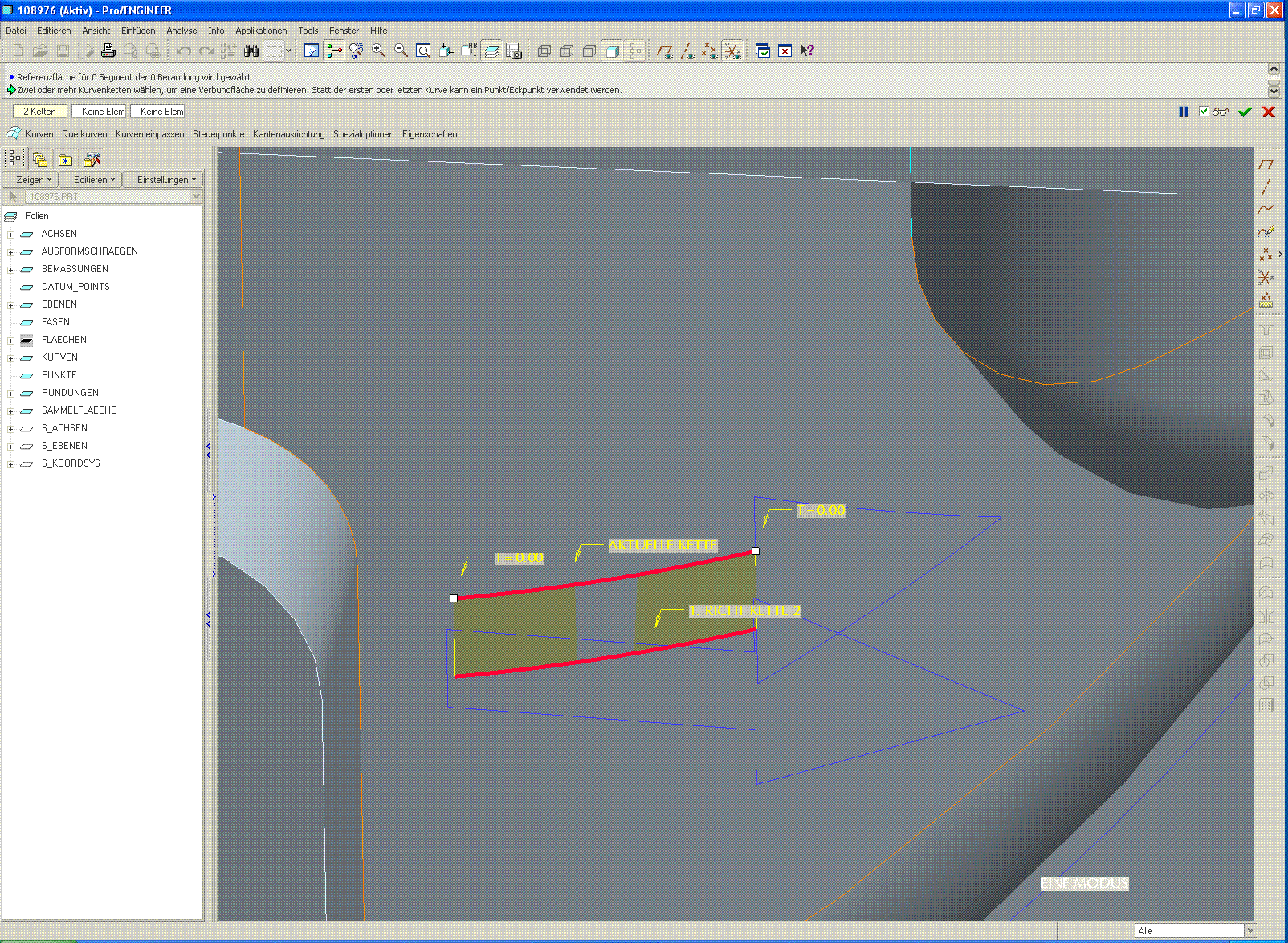Click the zoom out magnifier icon

click(x=401, y=51)
